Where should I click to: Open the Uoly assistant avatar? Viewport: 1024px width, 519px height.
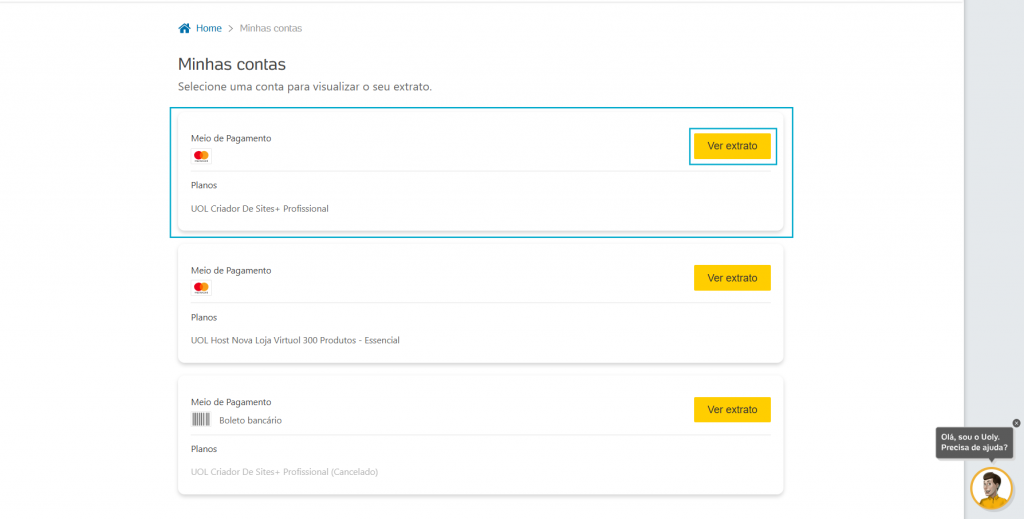click(x=991, y=488)
